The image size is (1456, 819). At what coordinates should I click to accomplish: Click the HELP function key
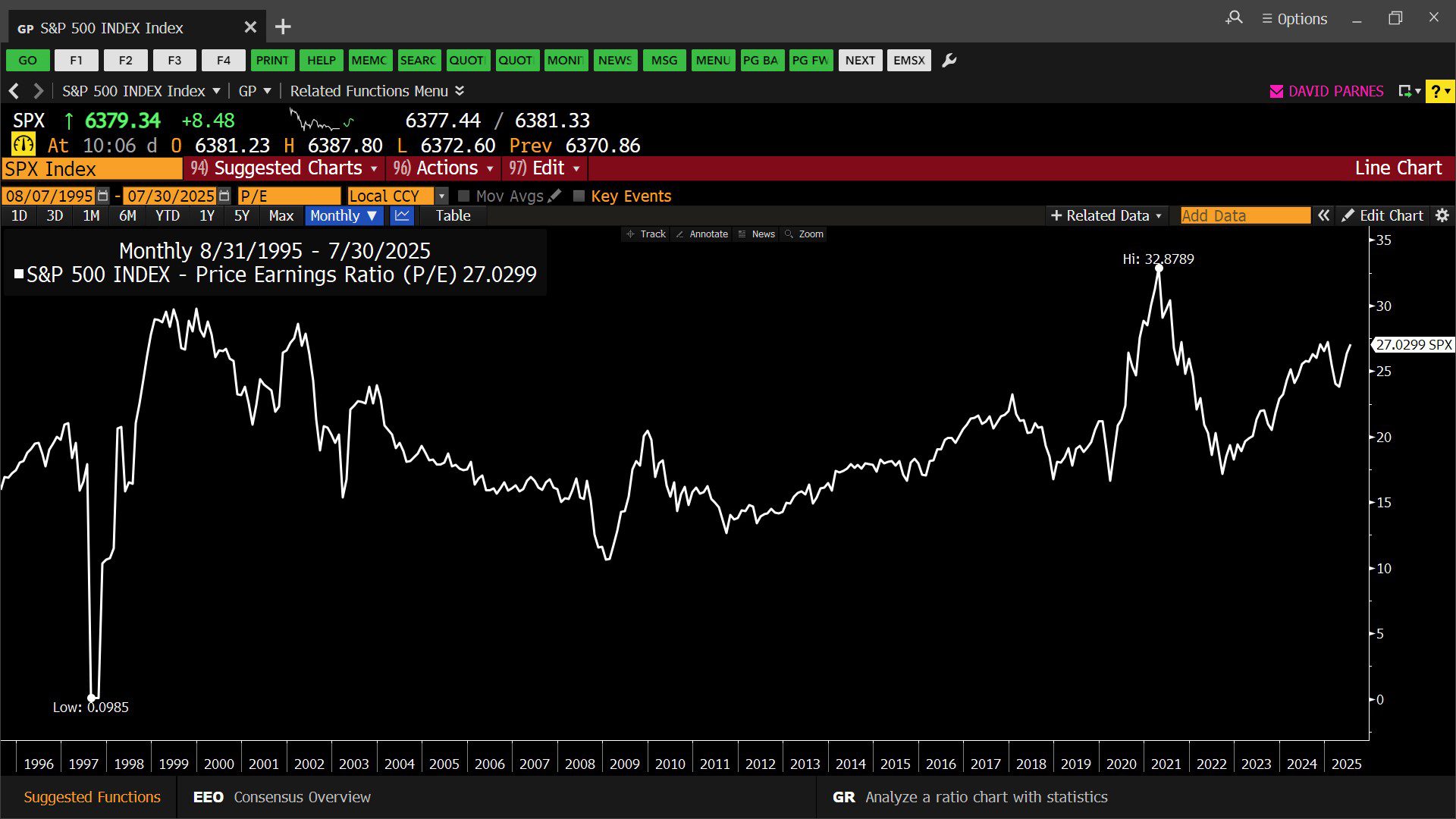pyautogui.click(x=322, y=60)
